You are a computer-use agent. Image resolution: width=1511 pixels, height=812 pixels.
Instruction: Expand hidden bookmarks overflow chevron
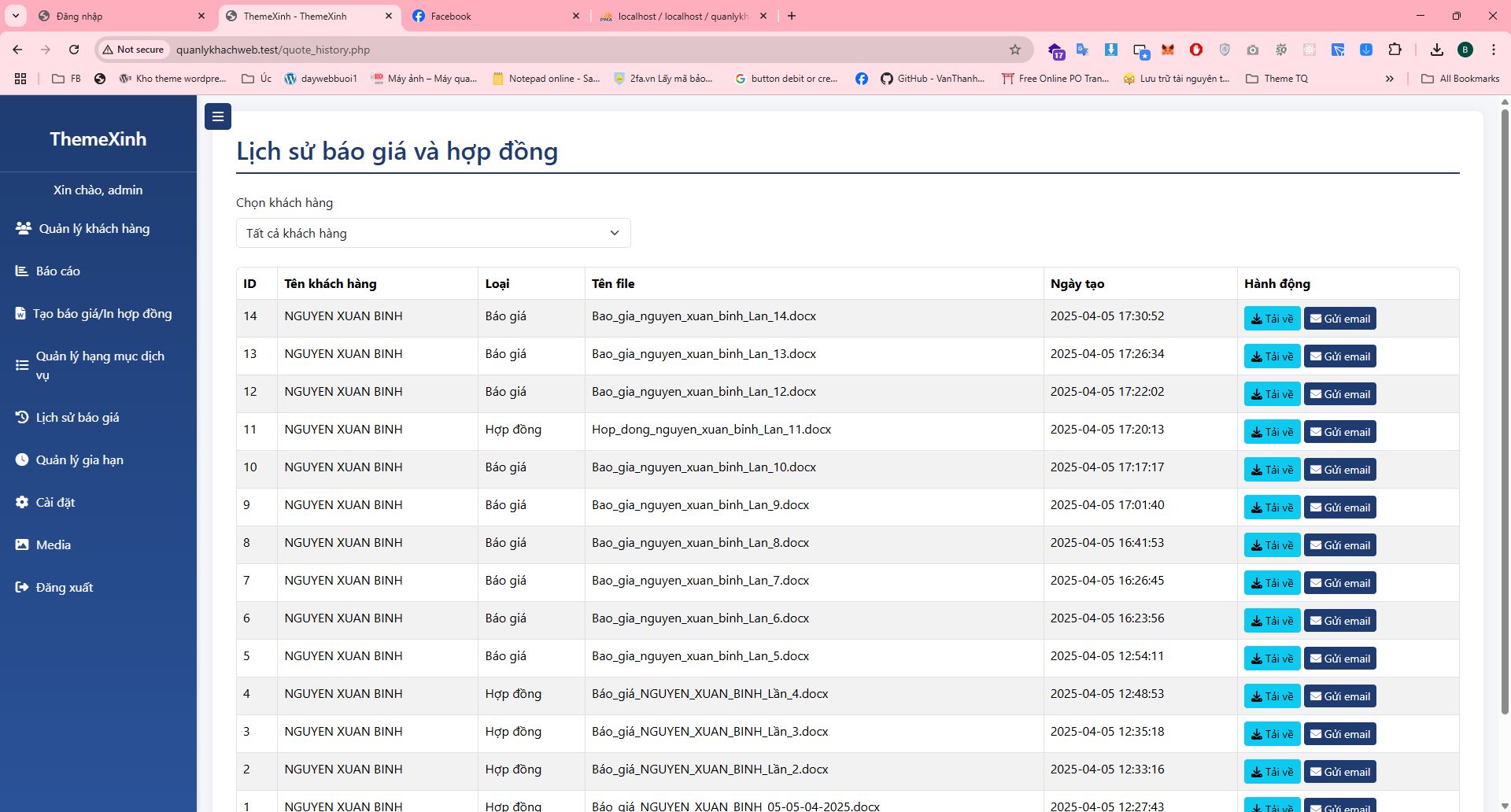point(1389,79)
